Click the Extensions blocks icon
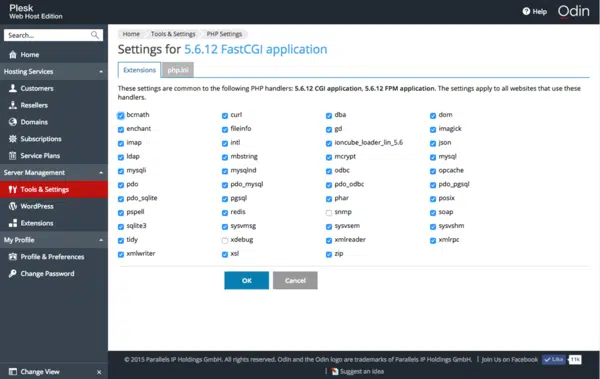Viewport: 600px width, 379px height. point(13,223)
